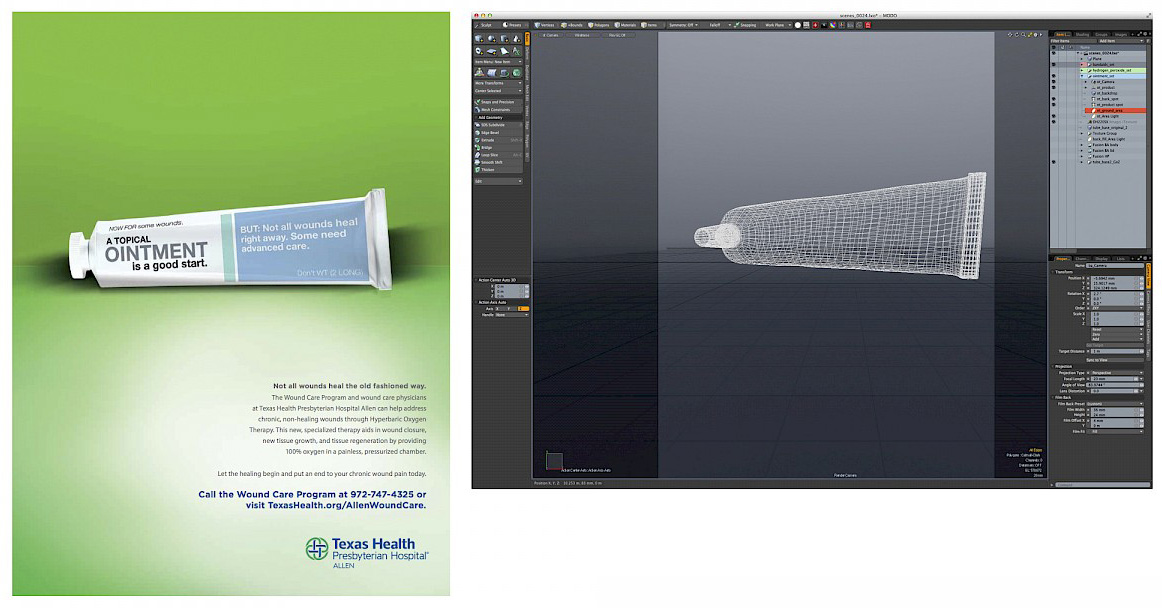Add a cube primitive from the toolbox
This screenshot has height=608, width=1162.
[x=479, y=39]
